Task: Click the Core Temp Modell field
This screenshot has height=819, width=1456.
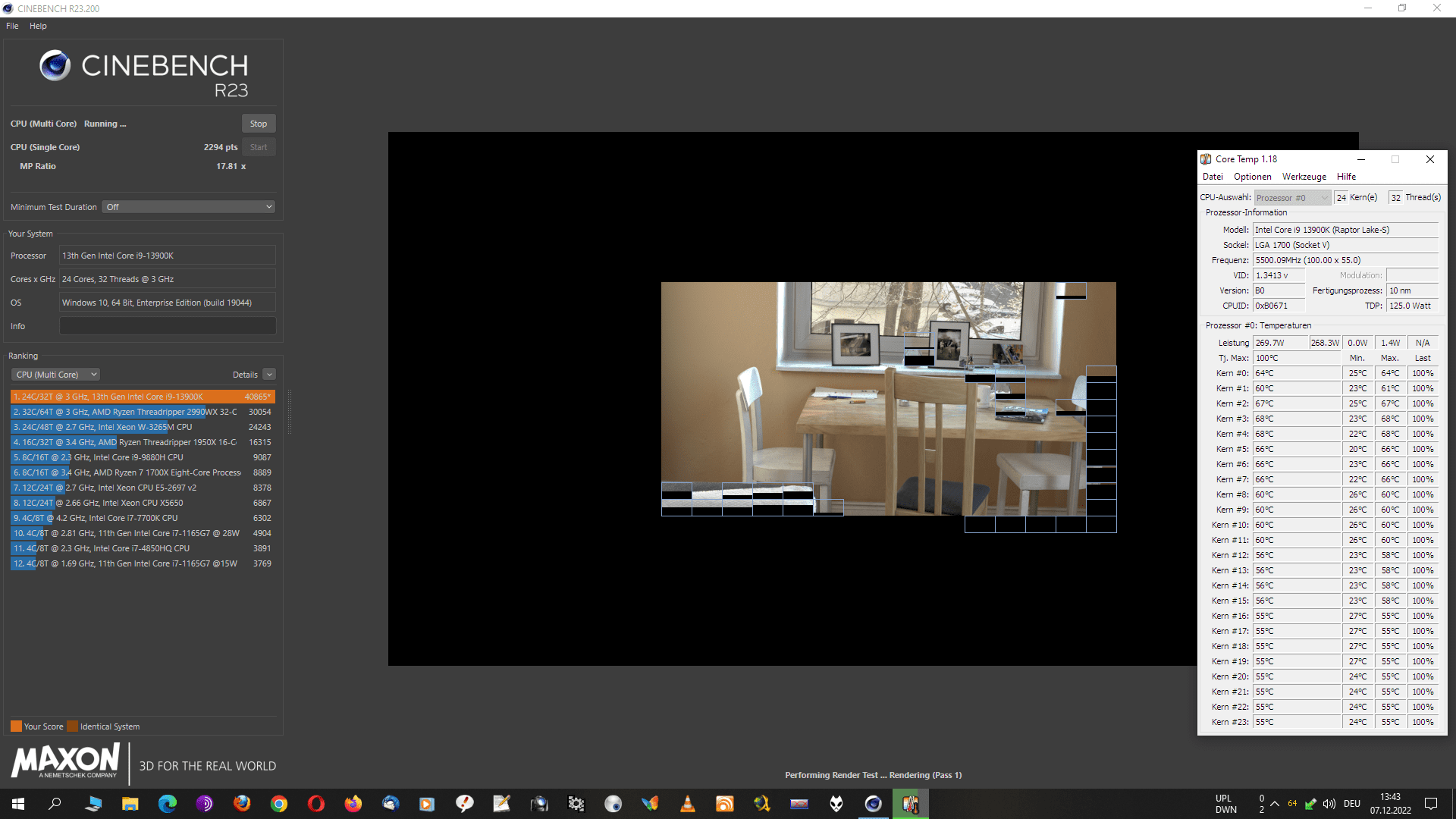Action: pos(1345,230)
